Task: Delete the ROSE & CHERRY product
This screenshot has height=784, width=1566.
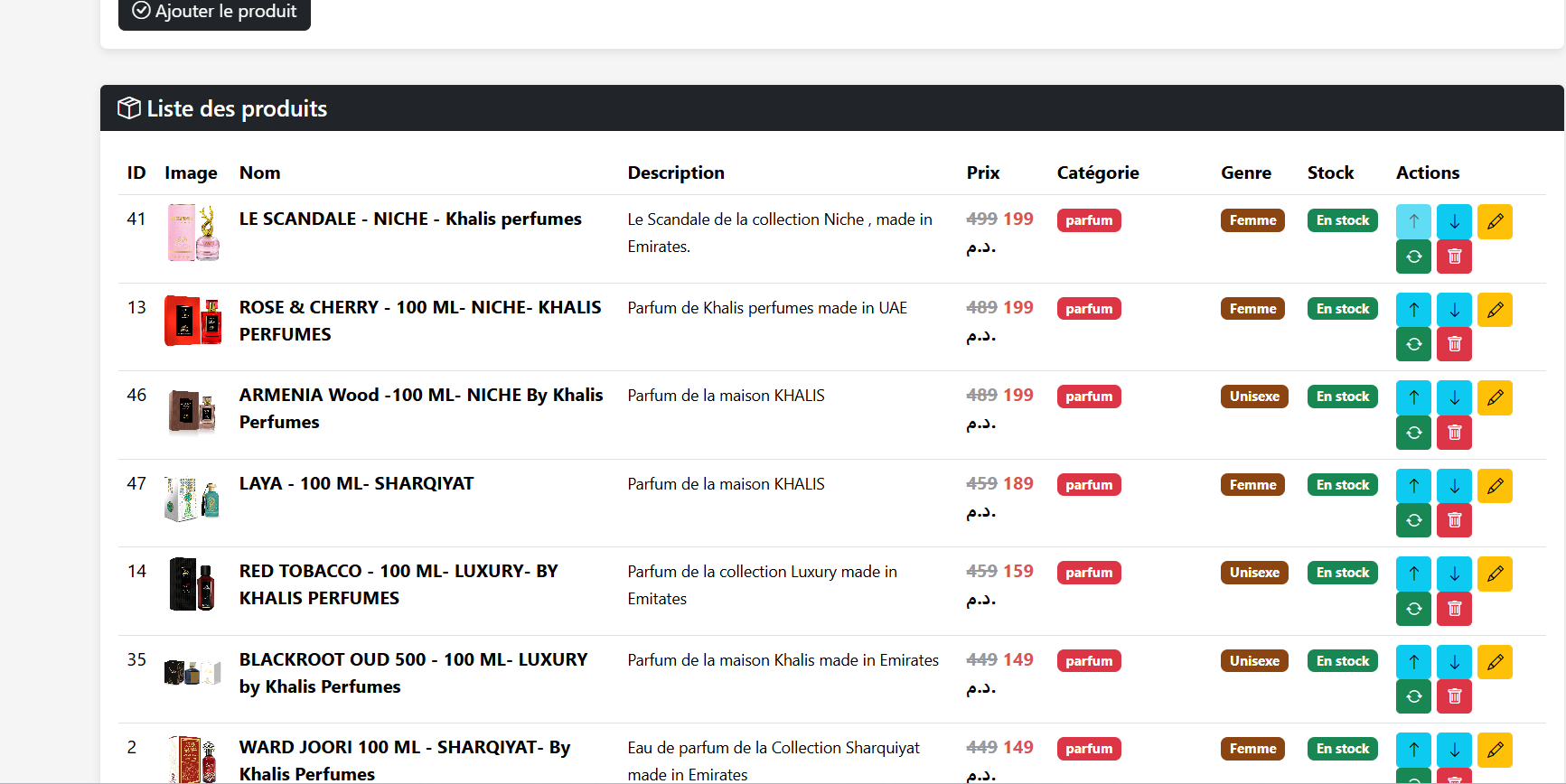Action: pyautogui.click(x=1454, y=344)
